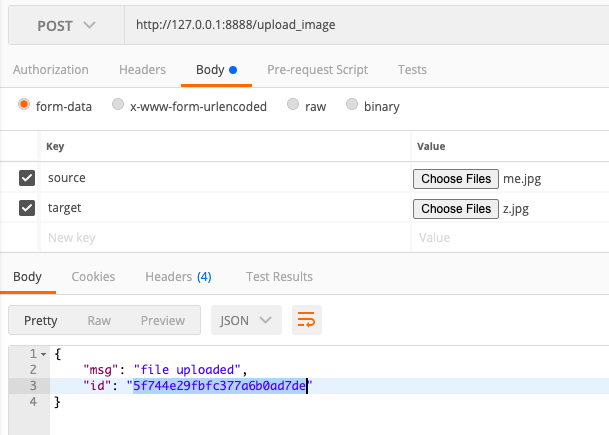The image size is (609, 435).
Task: Click the request URL field
Action: click(360, 24)
